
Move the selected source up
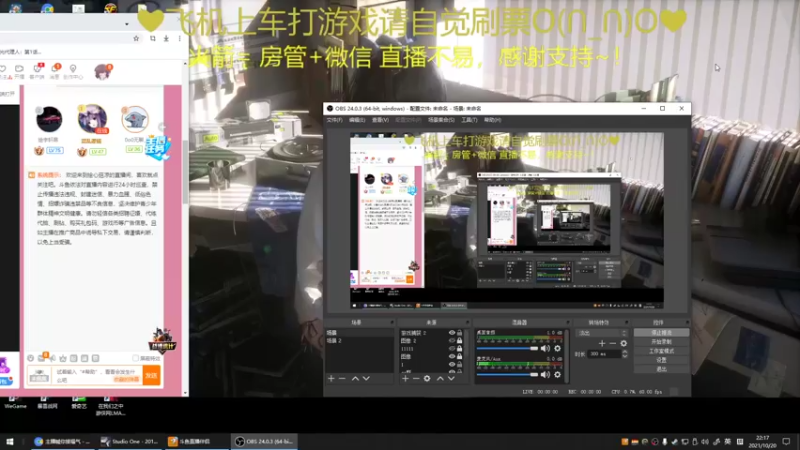[440, 379]
